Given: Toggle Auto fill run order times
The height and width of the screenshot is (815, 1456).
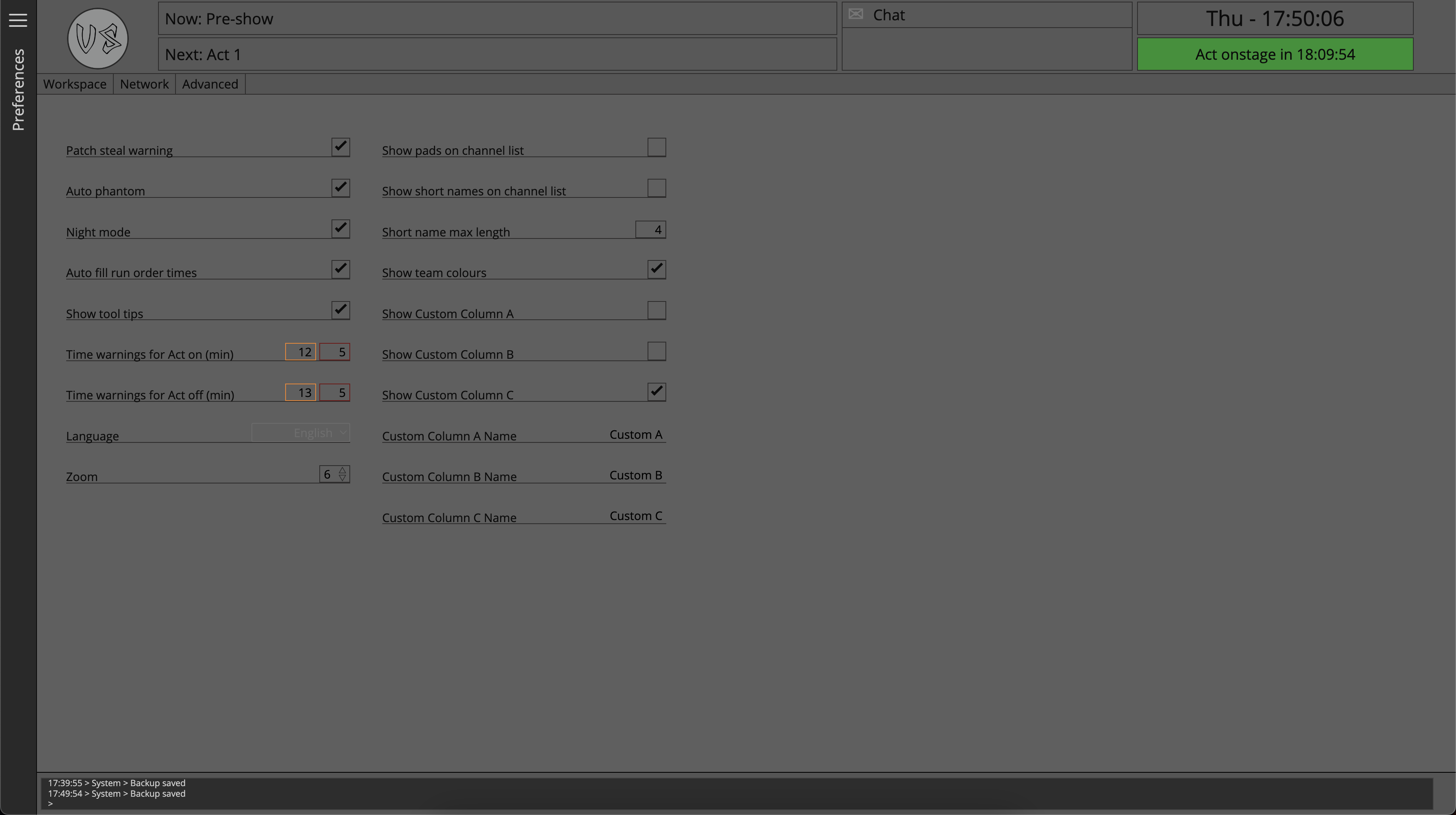Looking at the screenshot, I should pyautogui.click(x=341, y=269).
